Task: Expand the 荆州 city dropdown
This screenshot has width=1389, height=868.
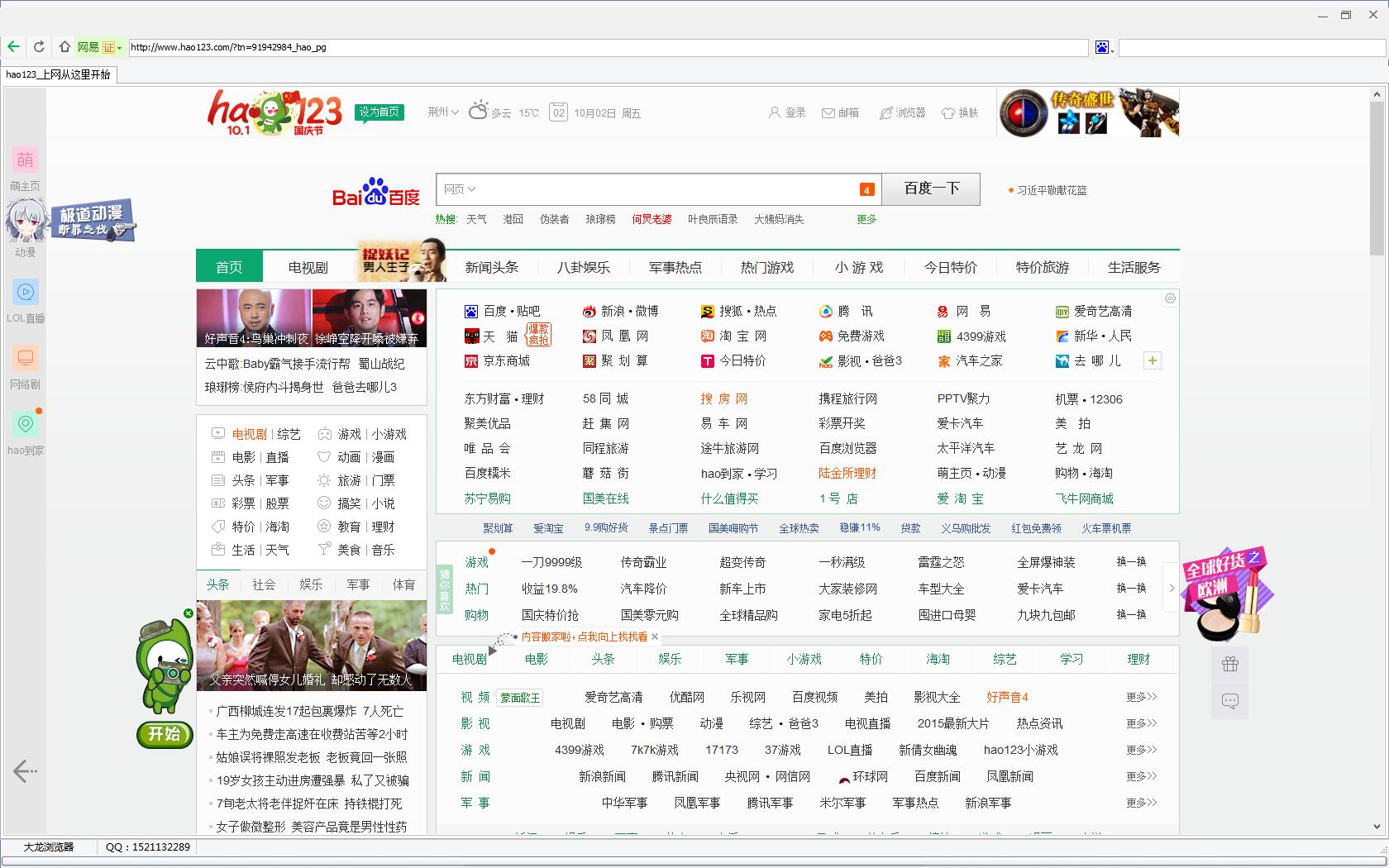Action: coord(443,112)
